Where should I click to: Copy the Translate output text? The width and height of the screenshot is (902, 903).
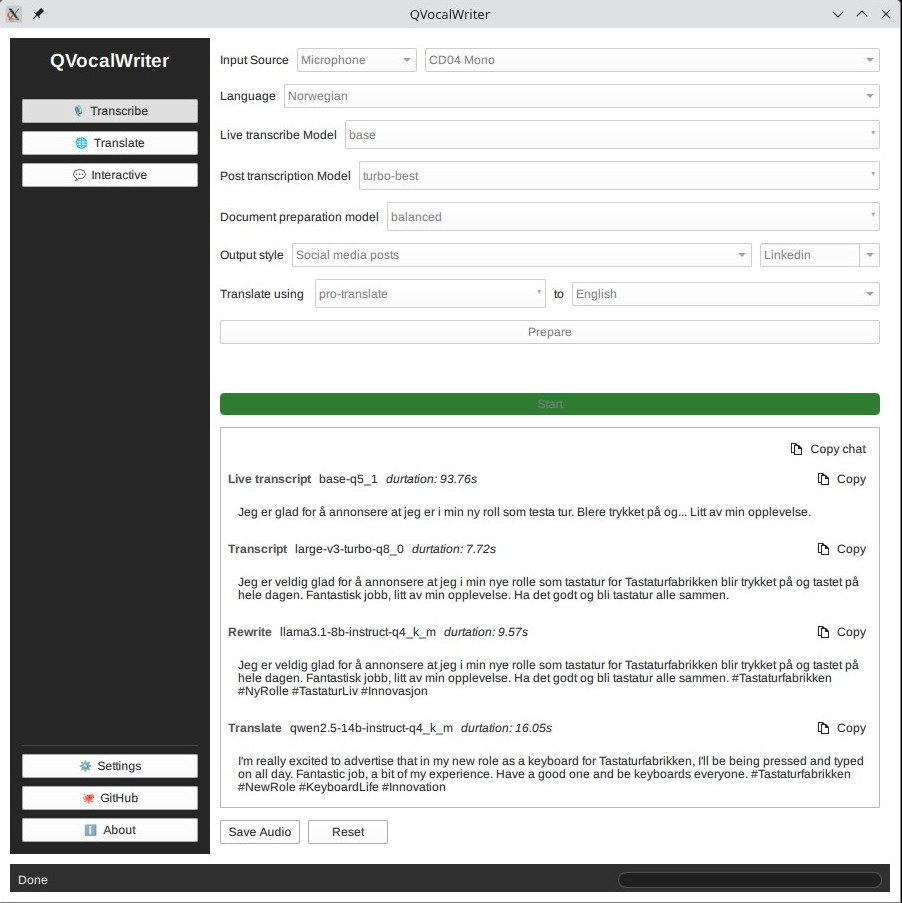coord(841,728)
